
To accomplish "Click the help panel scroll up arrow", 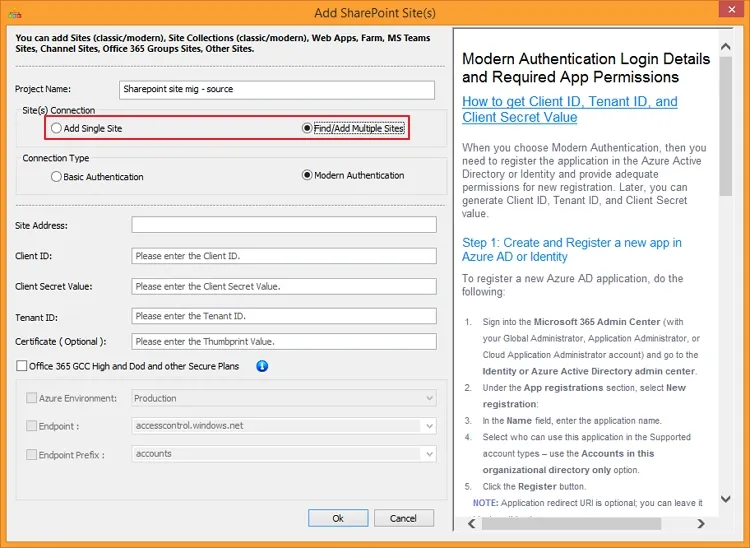I will point(726,36).
